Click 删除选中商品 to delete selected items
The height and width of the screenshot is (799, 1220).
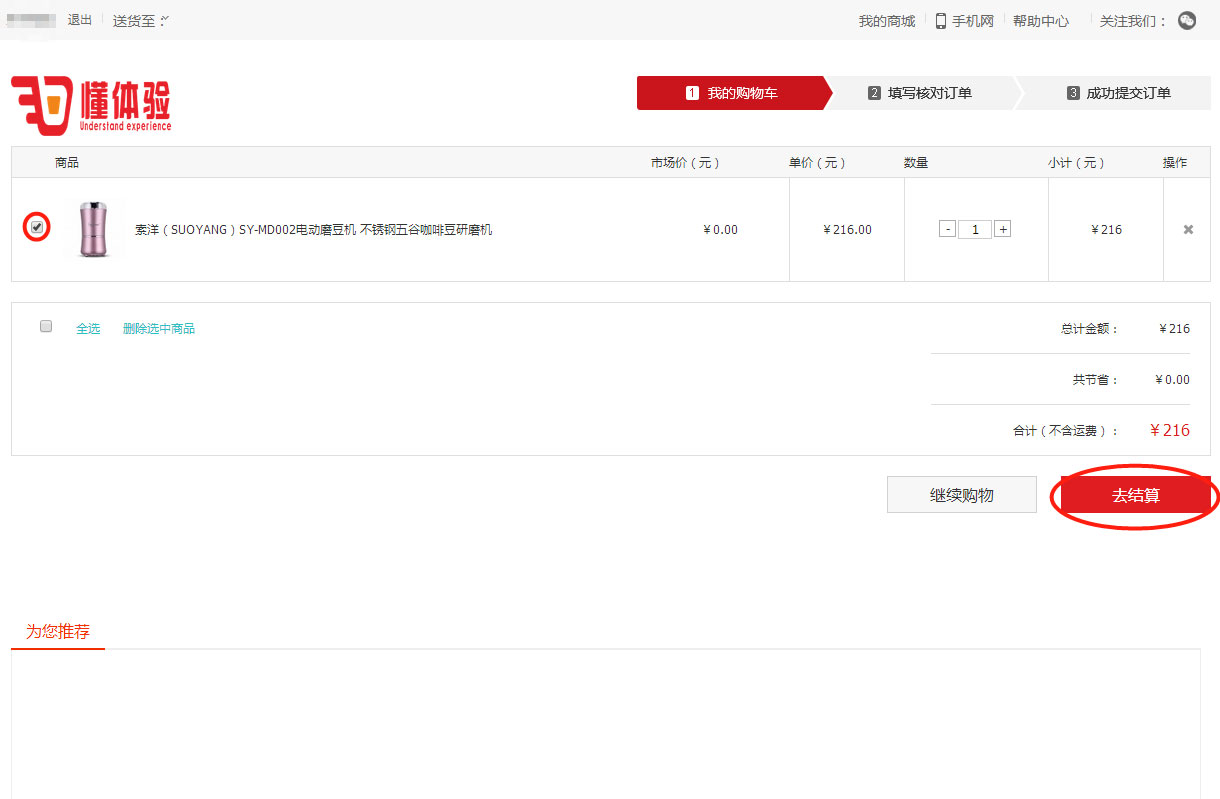158,328
